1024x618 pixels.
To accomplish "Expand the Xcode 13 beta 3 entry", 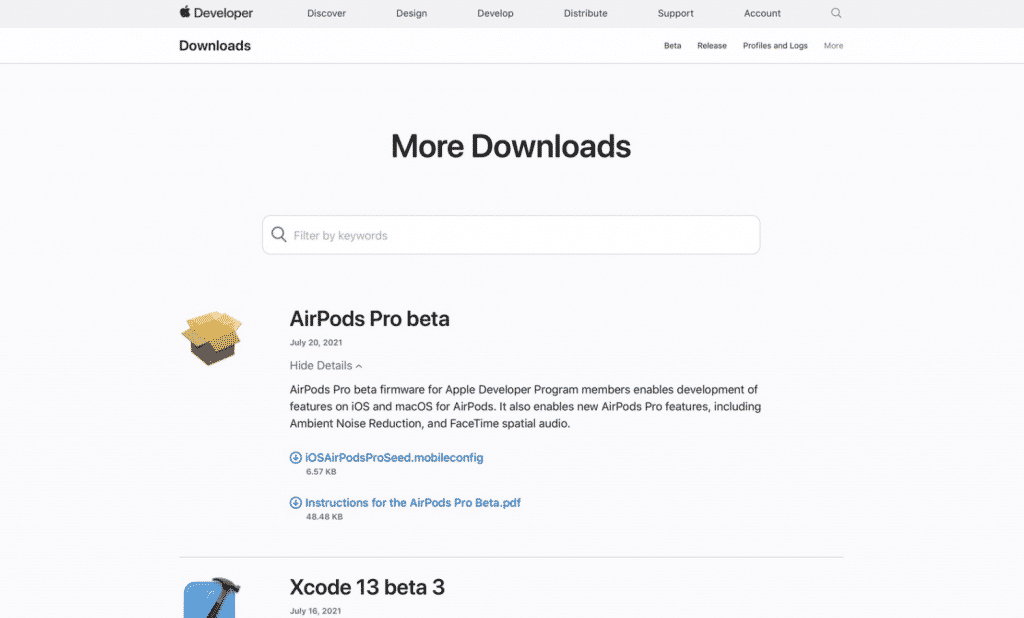I will click(367, 587).
